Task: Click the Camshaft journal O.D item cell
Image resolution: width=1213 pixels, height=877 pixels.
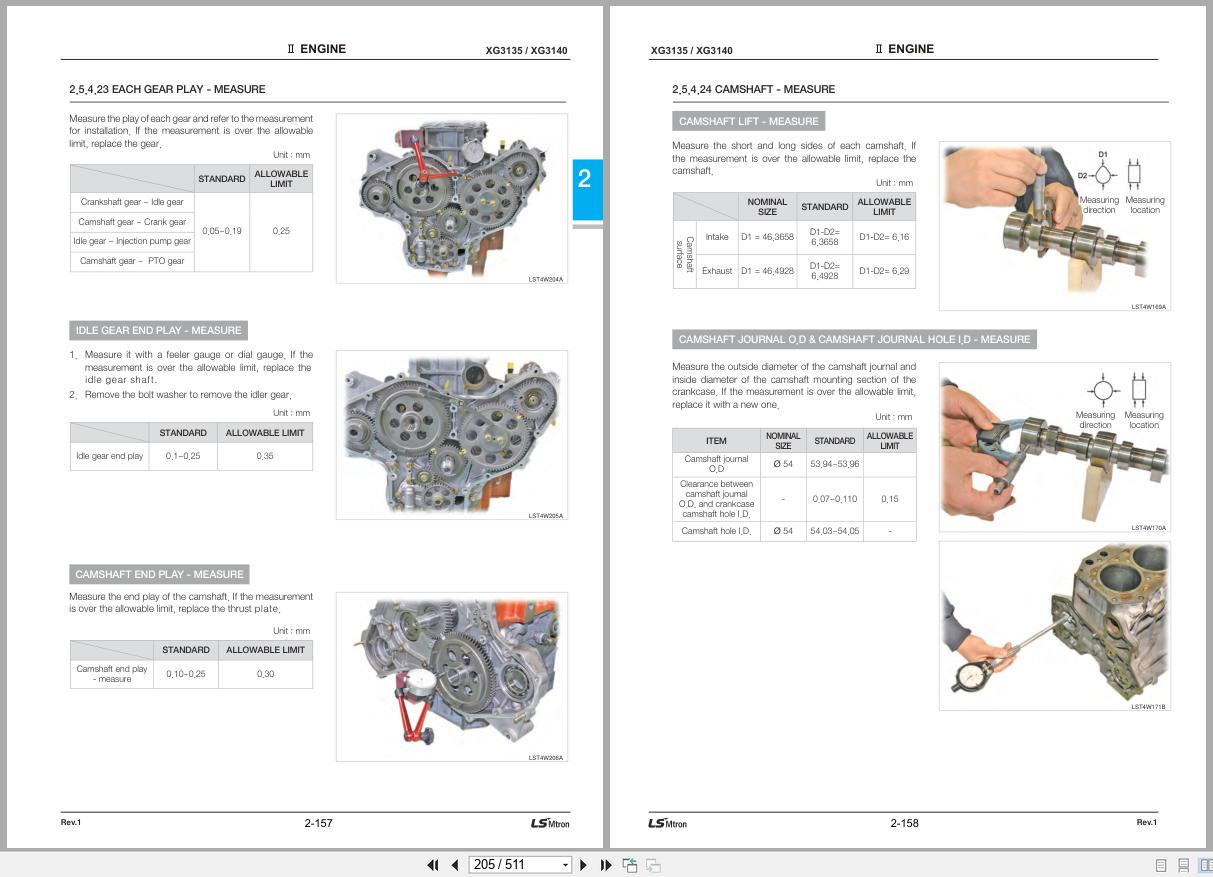Action: pos(716,464)
